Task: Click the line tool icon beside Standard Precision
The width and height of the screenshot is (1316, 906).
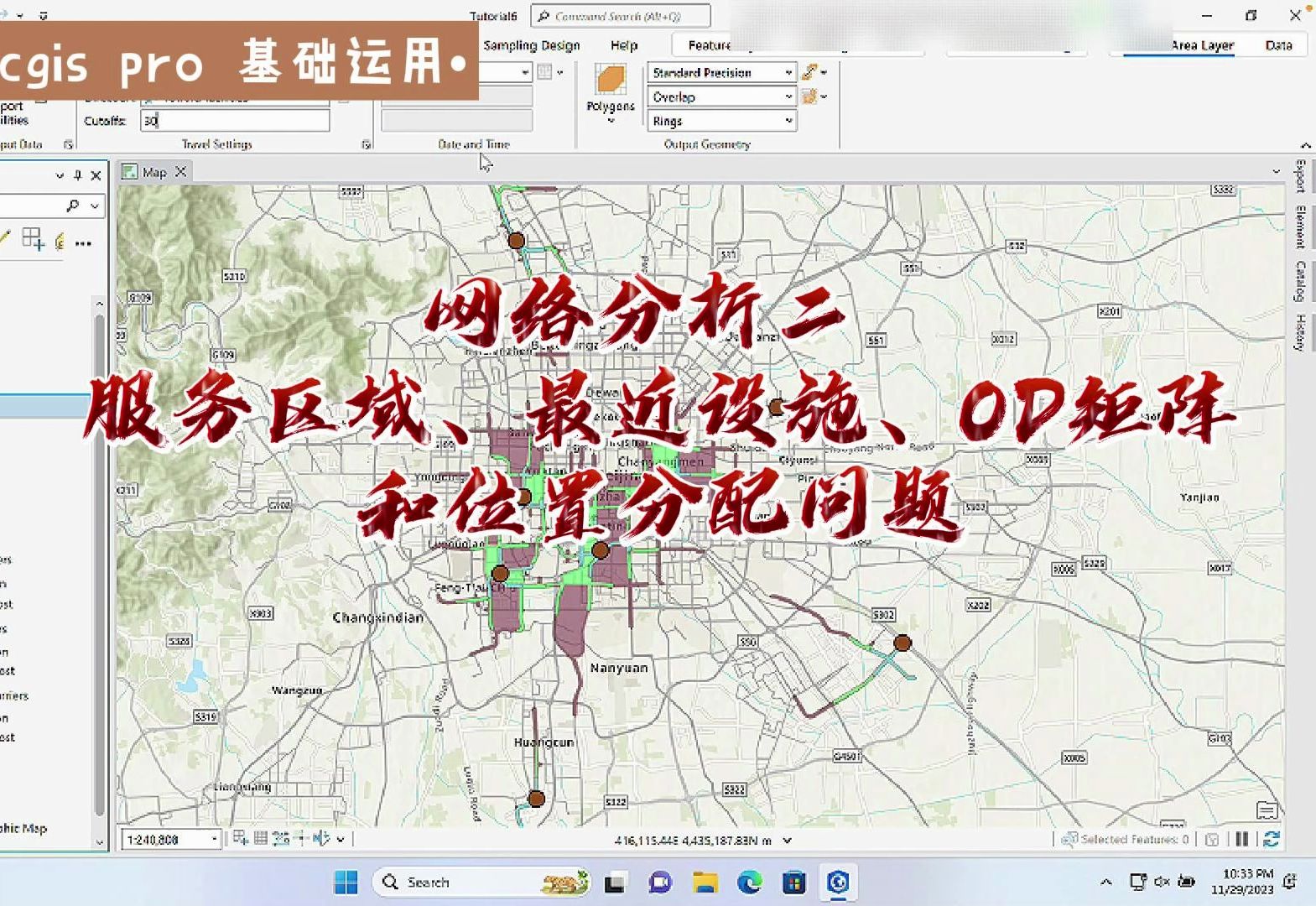Action: click(809, 72)
